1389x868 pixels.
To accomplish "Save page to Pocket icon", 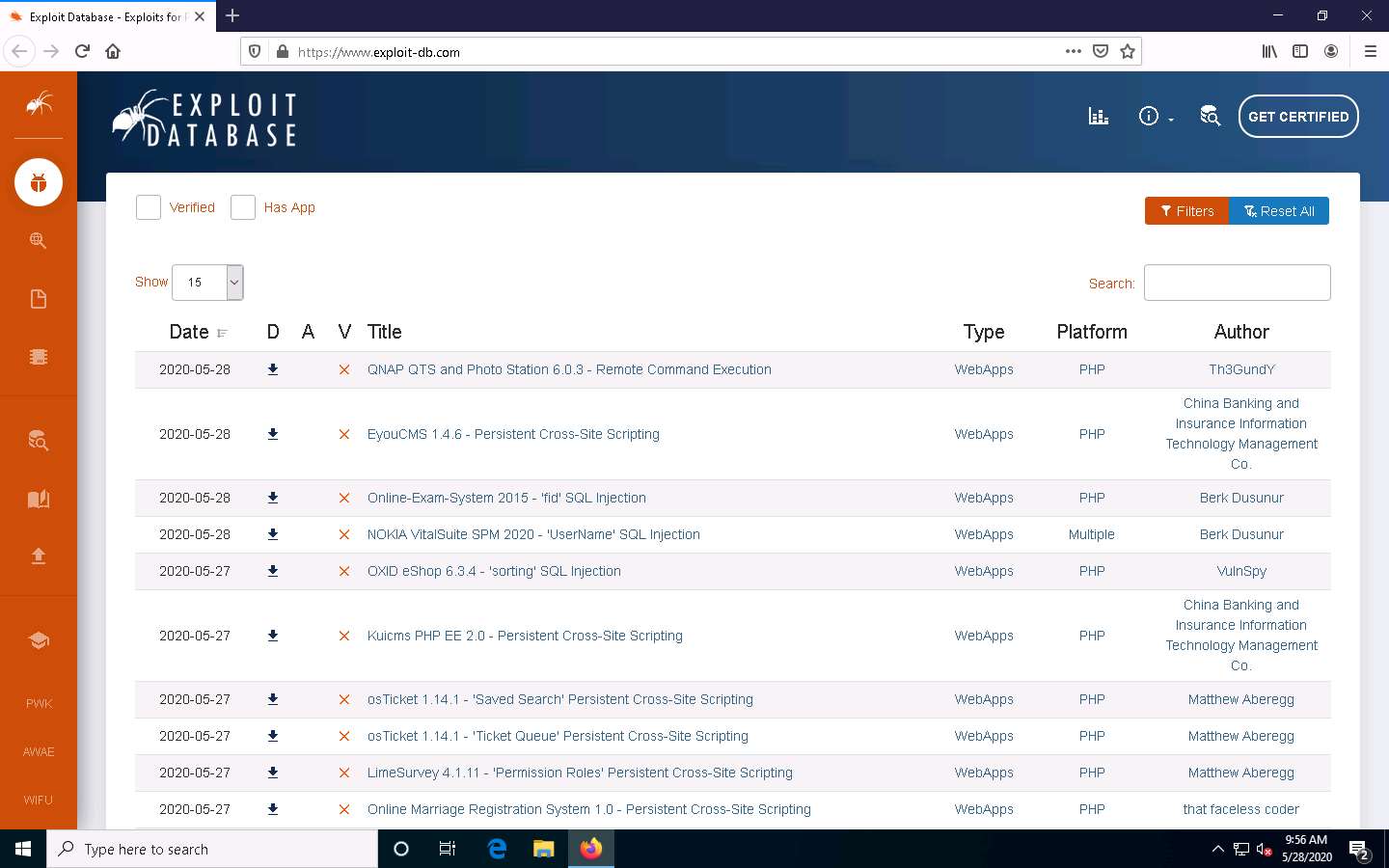I will pos(1101,51).
